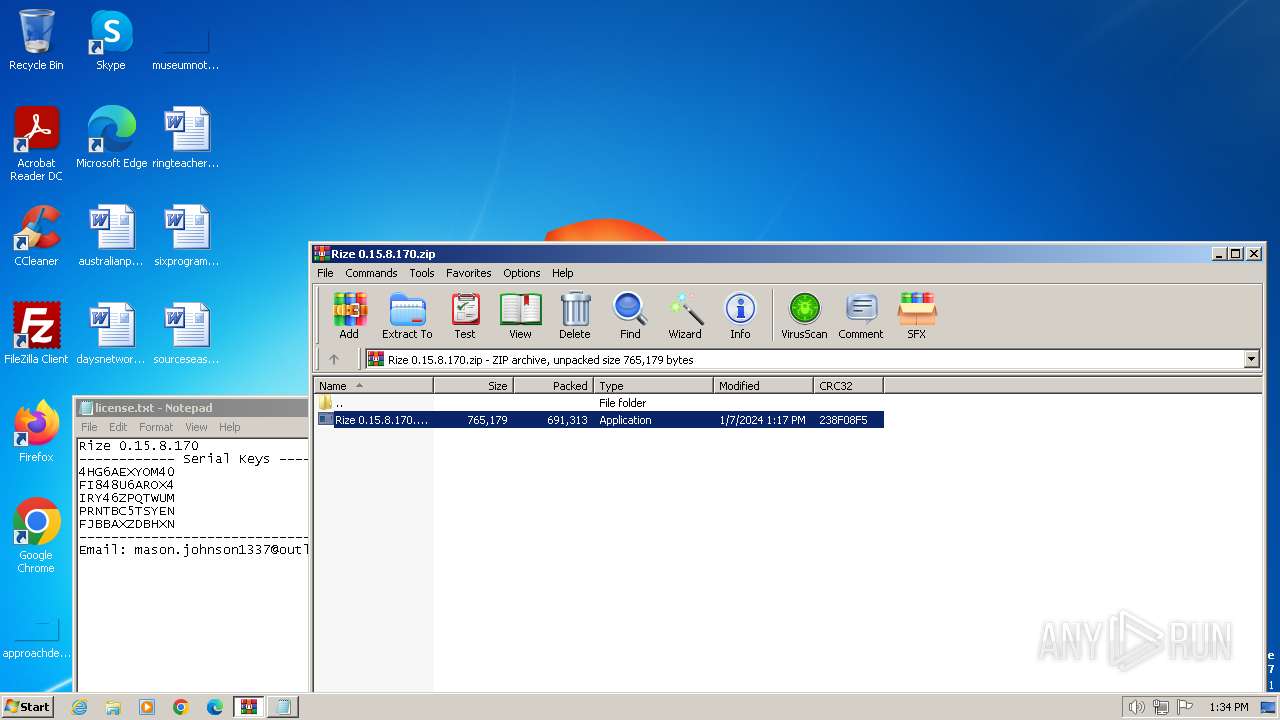Open the Favorites menu

pos(468,273)
